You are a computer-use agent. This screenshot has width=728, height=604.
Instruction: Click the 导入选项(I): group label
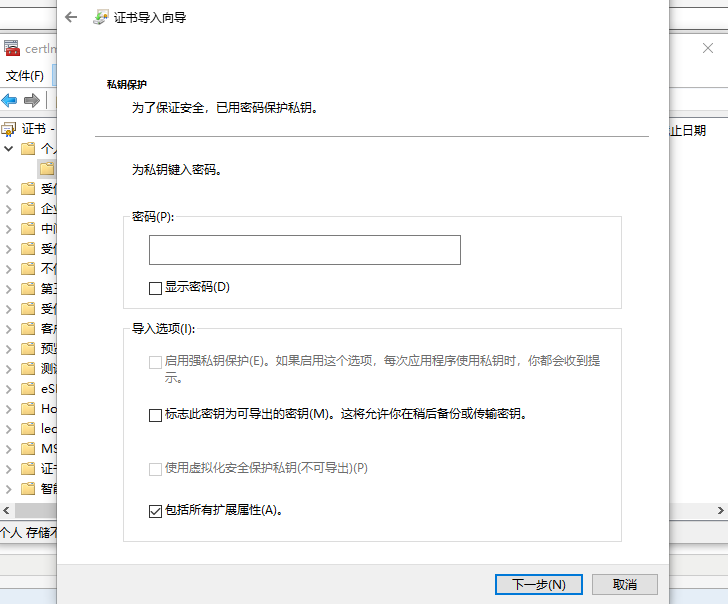[163, 329]
